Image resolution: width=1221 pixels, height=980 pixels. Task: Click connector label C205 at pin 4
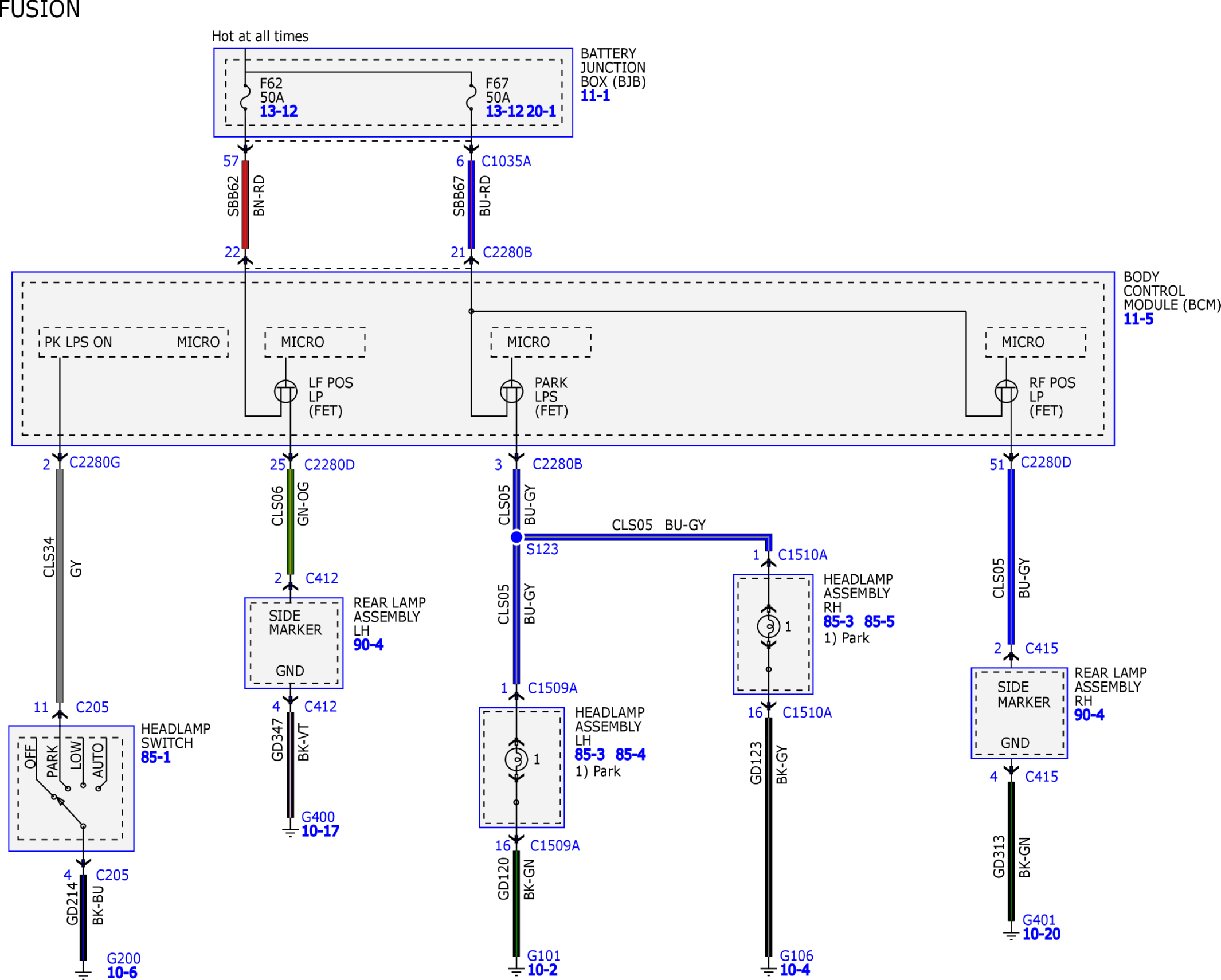pyautogui.click(x=112, y=875)
